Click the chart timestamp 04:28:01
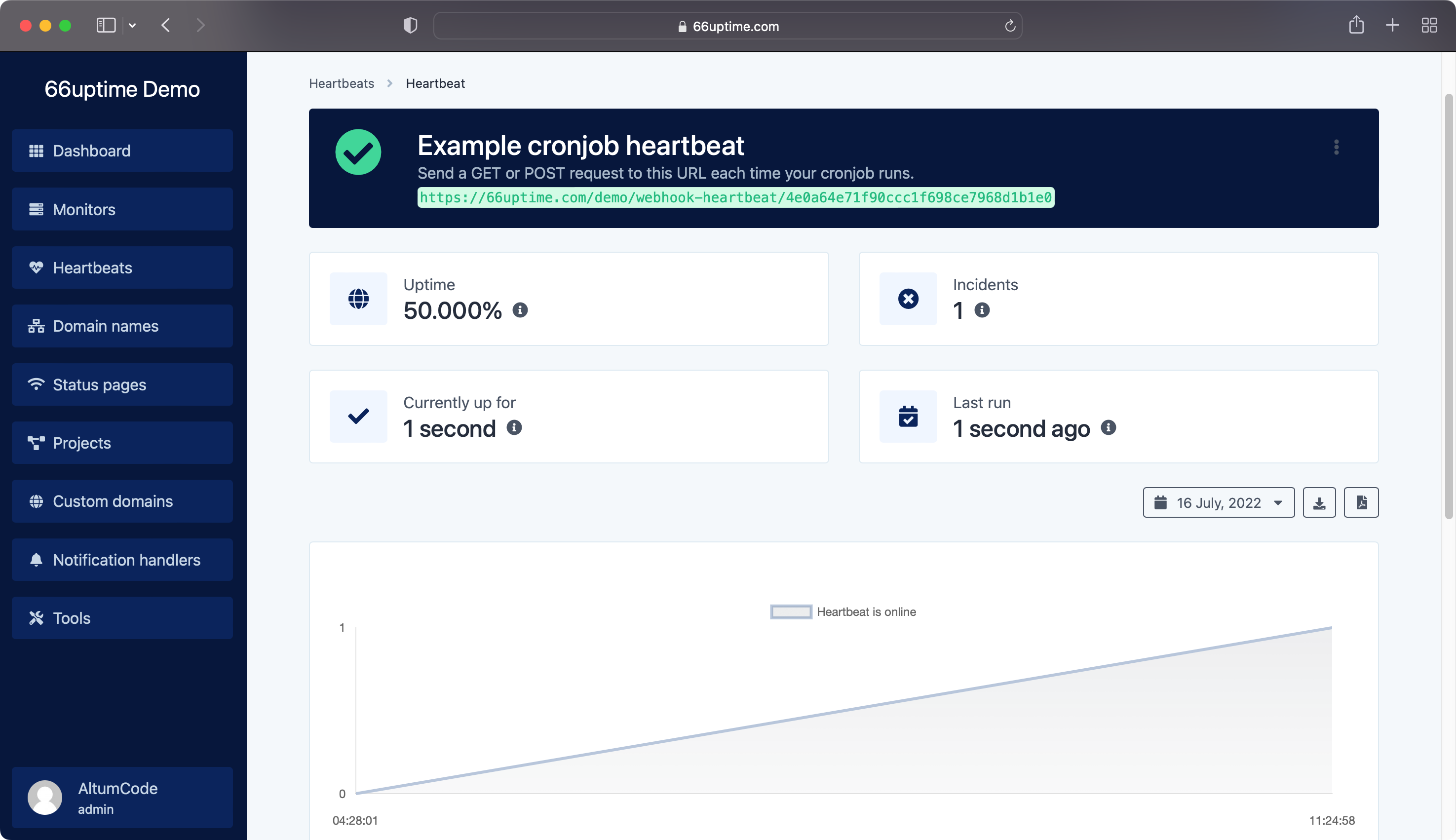Screen dimensions: 1456x840 pyautogui.click(x=355, y=820)
